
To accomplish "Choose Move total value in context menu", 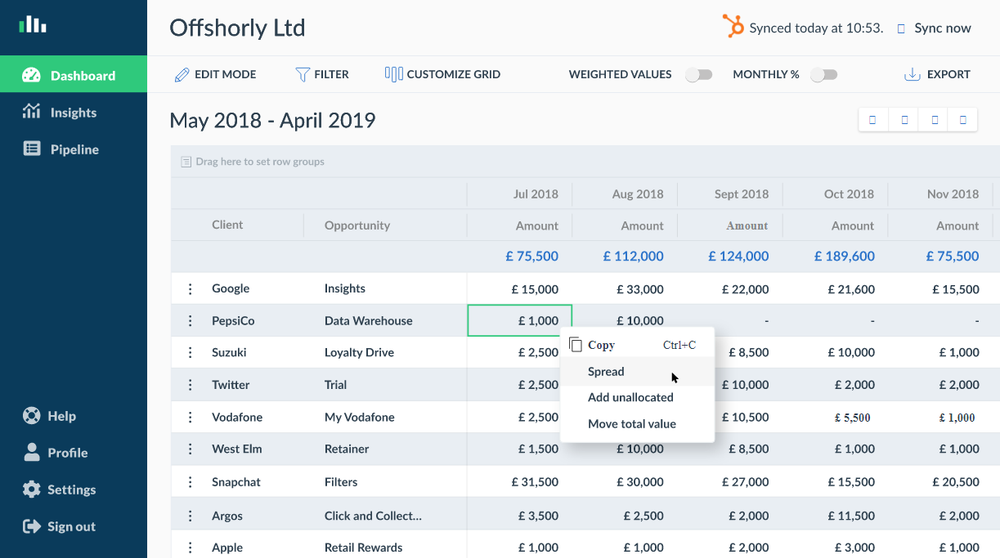I will 637,423.
